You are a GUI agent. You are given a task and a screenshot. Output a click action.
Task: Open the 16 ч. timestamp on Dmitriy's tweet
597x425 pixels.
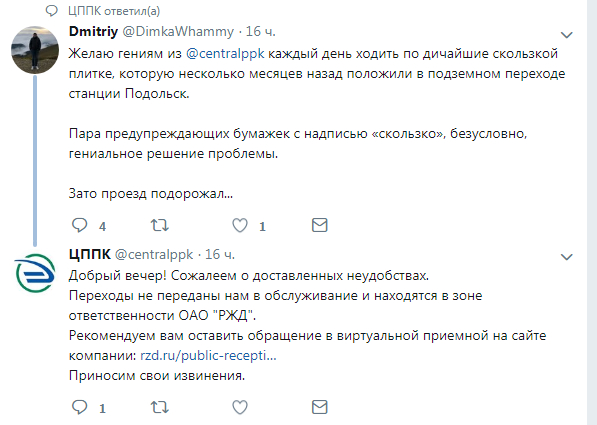[260, 31]
